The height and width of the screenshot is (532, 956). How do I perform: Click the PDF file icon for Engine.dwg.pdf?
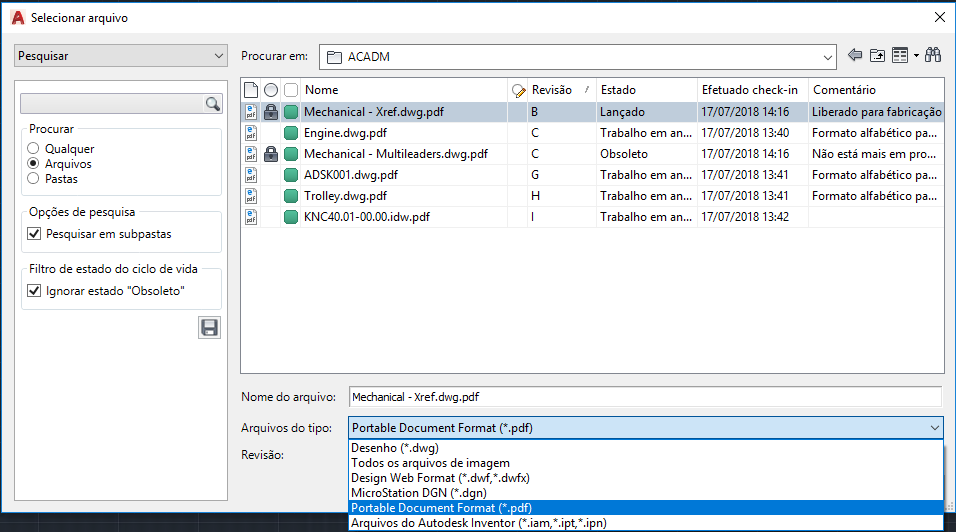(x=251, y=133)
